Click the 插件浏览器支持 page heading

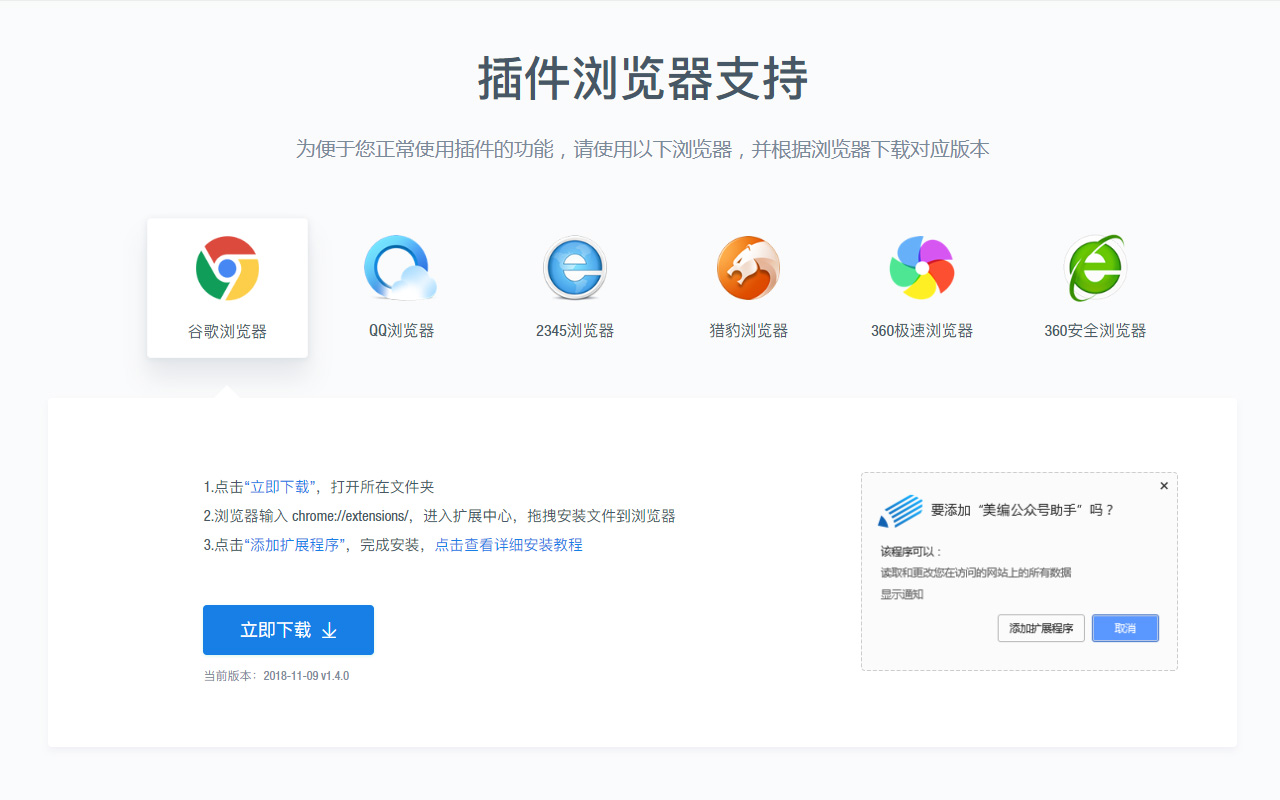coord(640,76)
